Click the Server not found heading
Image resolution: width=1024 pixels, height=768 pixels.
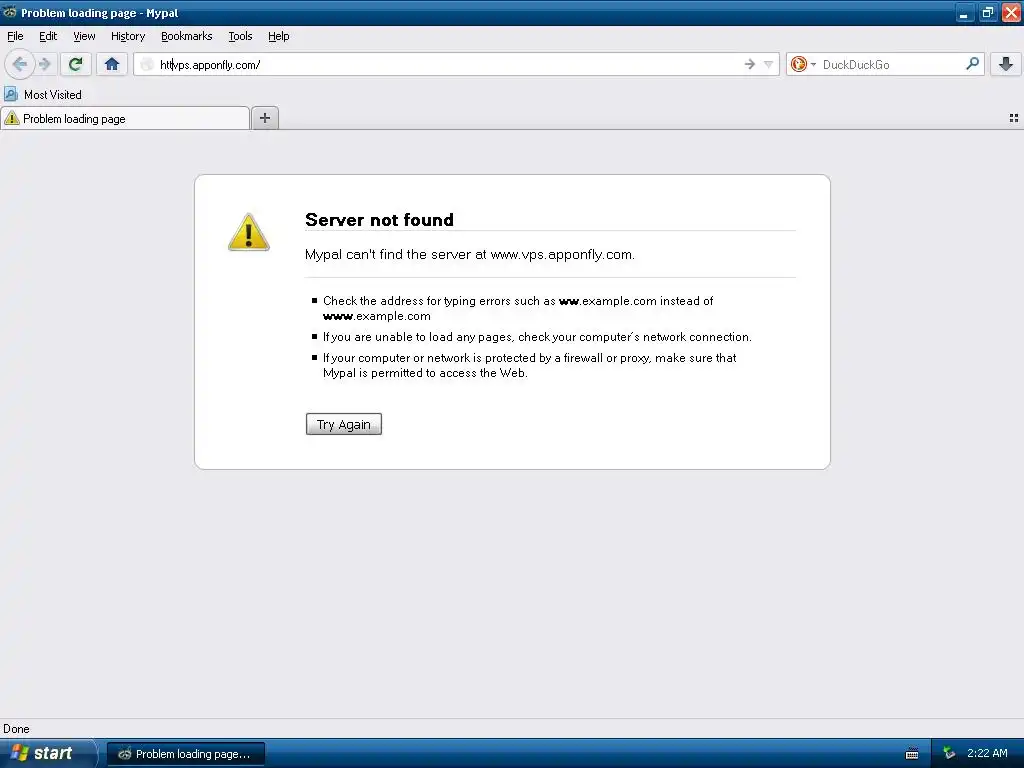click(x=379, y=220)
